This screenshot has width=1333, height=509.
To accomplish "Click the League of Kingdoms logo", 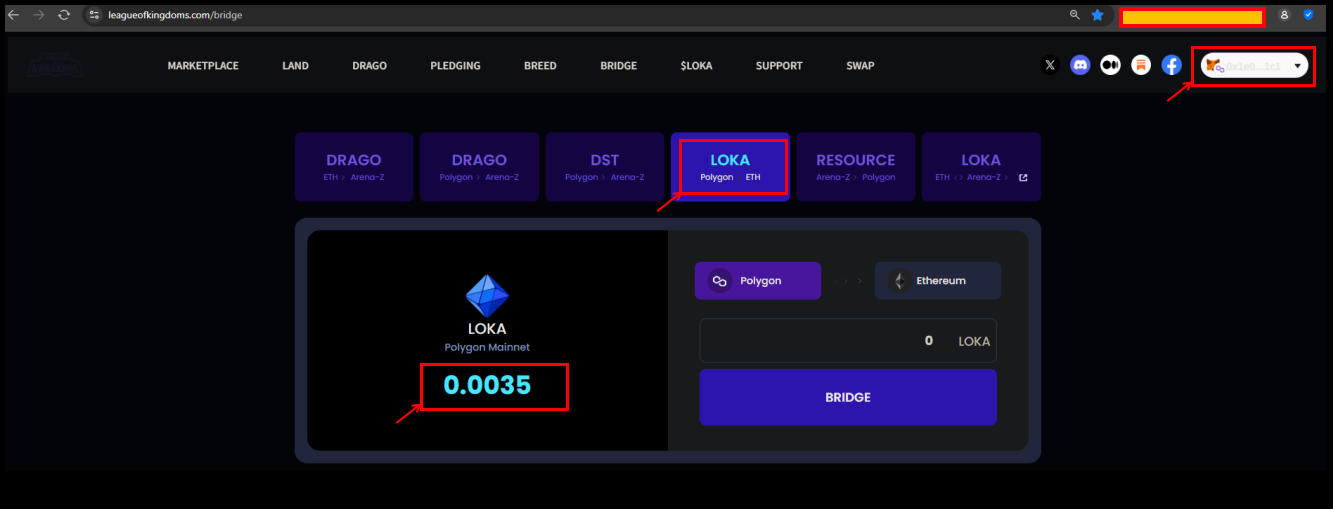I will [56, 66].
